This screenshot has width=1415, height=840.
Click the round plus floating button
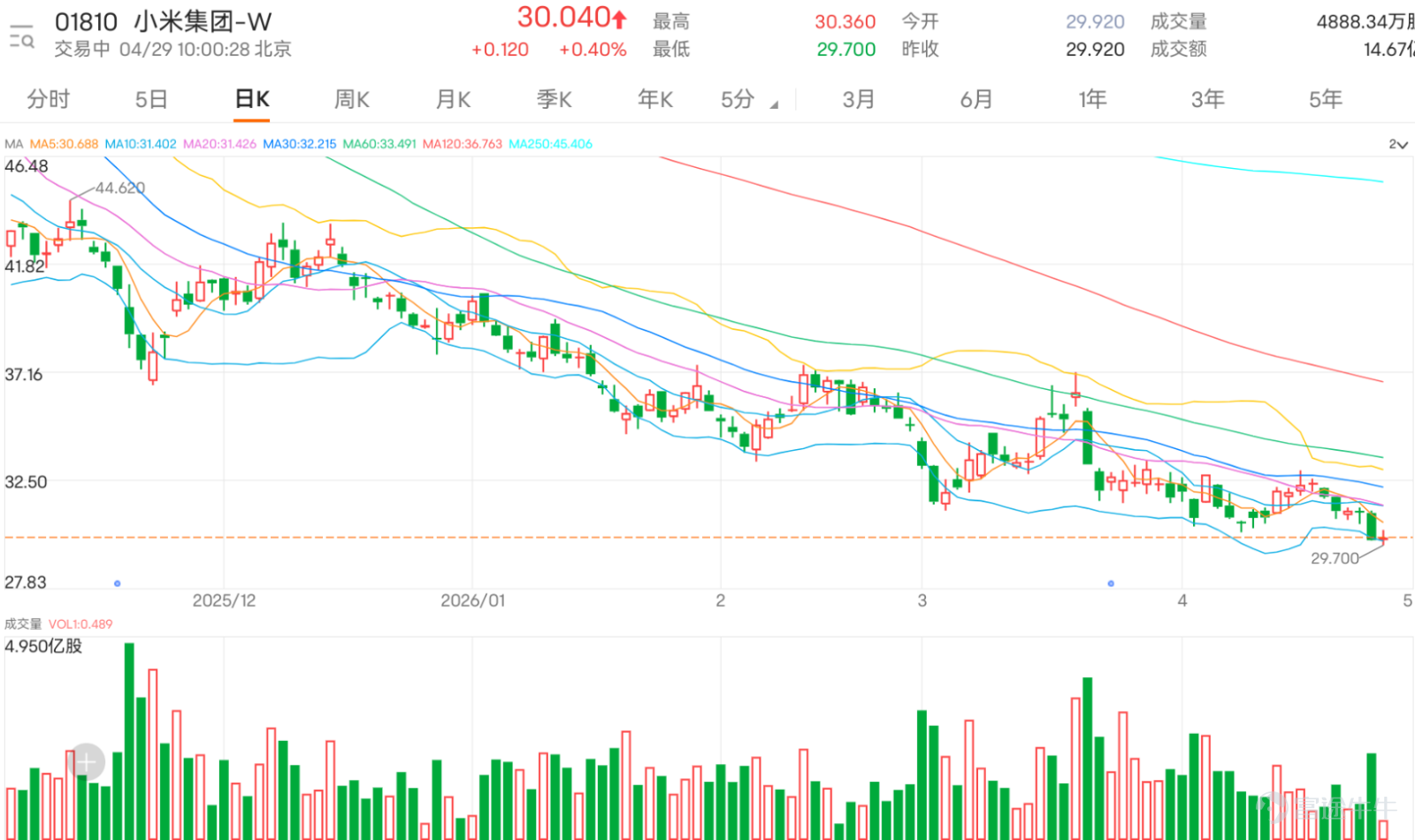[x=86, y=761]
